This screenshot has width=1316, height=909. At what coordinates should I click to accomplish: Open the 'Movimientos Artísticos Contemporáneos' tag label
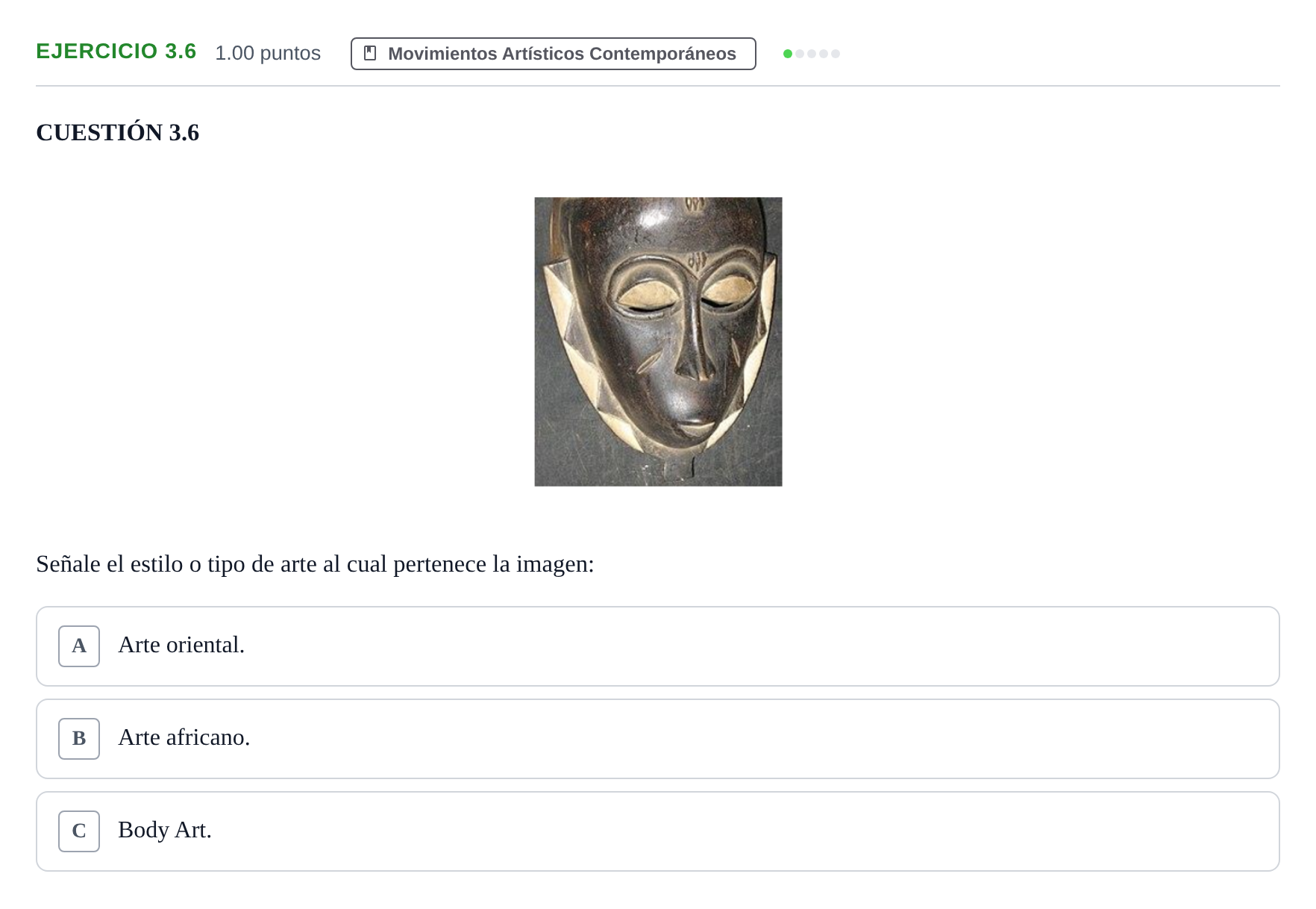562,54
